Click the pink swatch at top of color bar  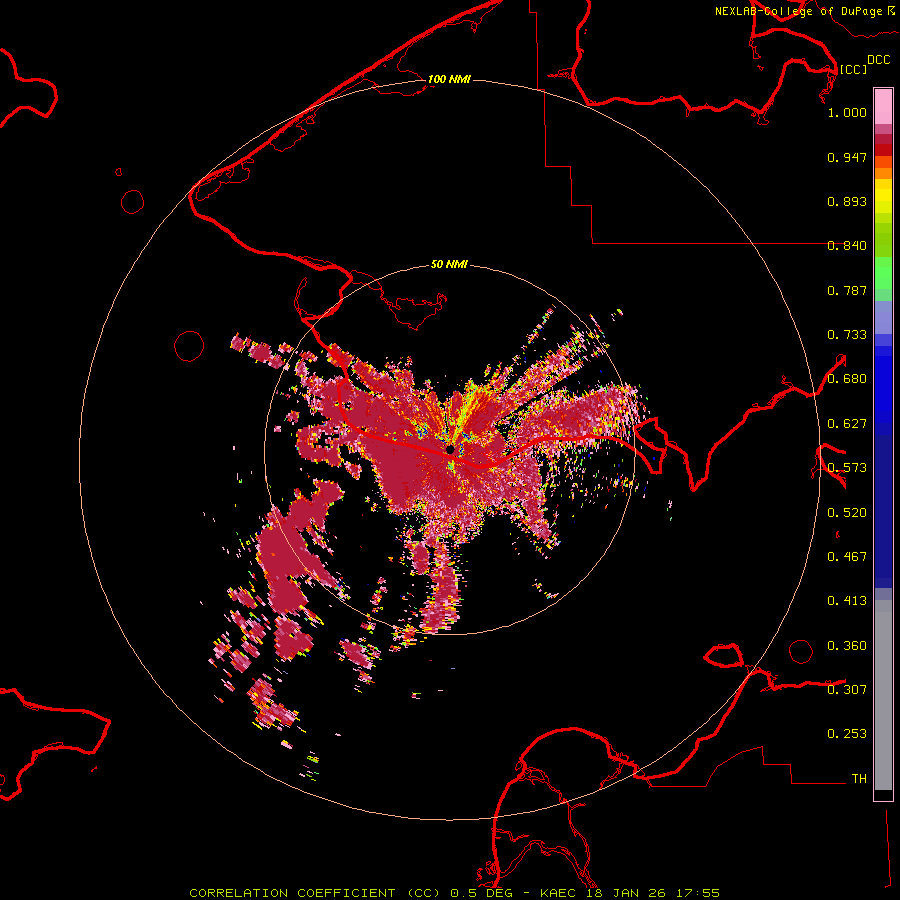coord(883,106)
